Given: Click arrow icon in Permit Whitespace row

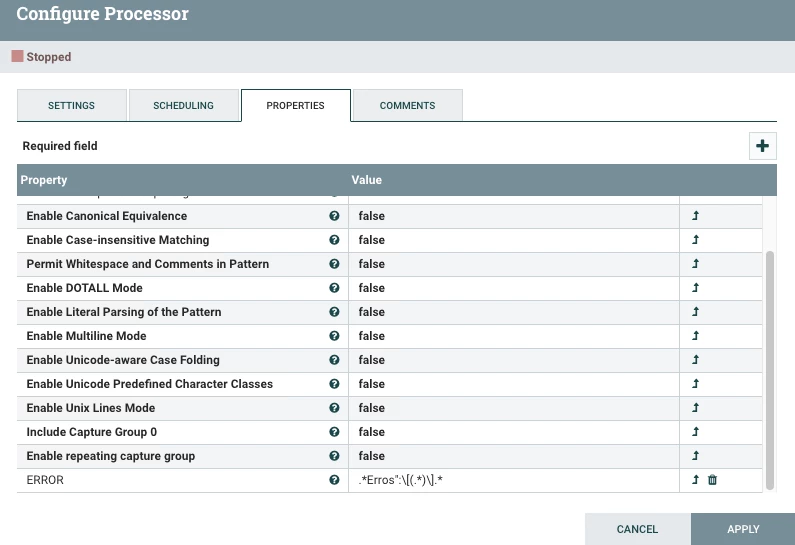Looking at the screenshot, I should pyautogui.click(x=696, y=264).
